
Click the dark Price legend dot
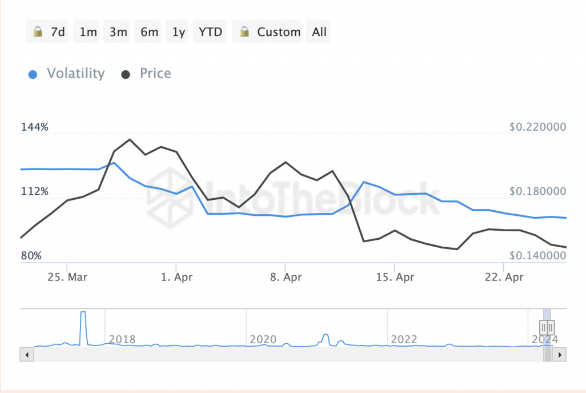(126, 74)
